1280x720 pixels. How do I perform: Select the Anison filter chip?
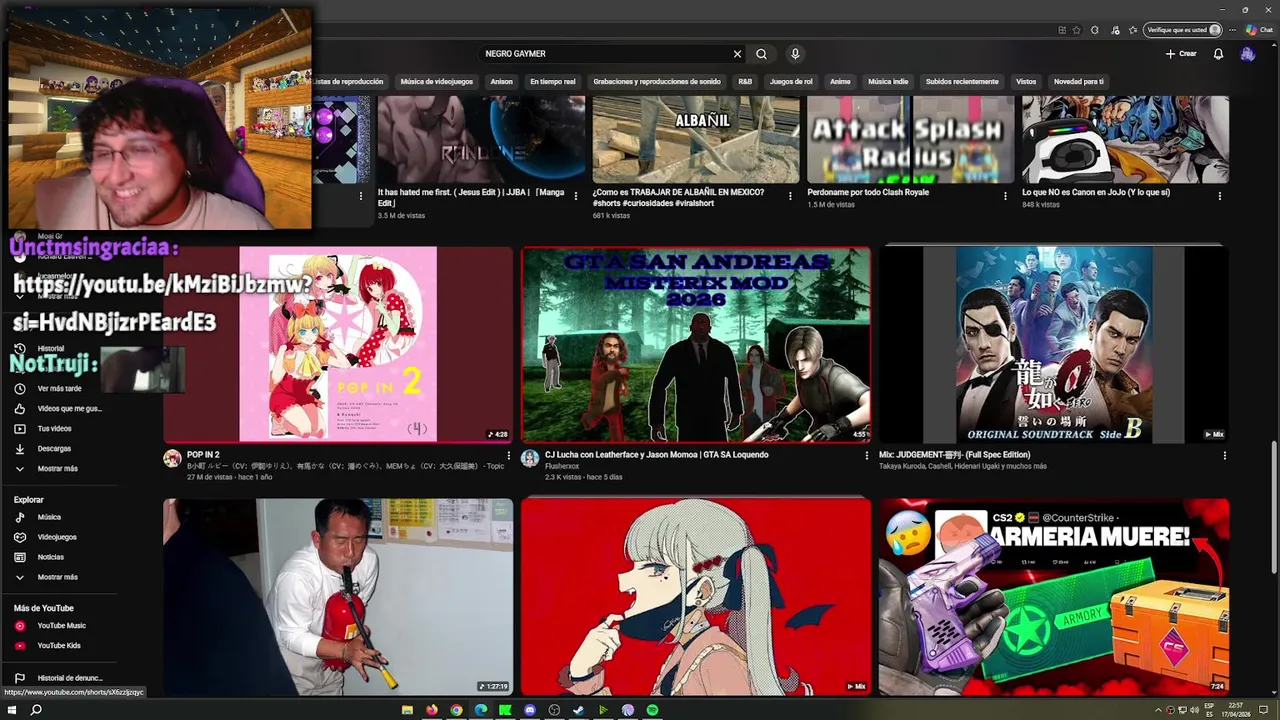pos(501,82)
